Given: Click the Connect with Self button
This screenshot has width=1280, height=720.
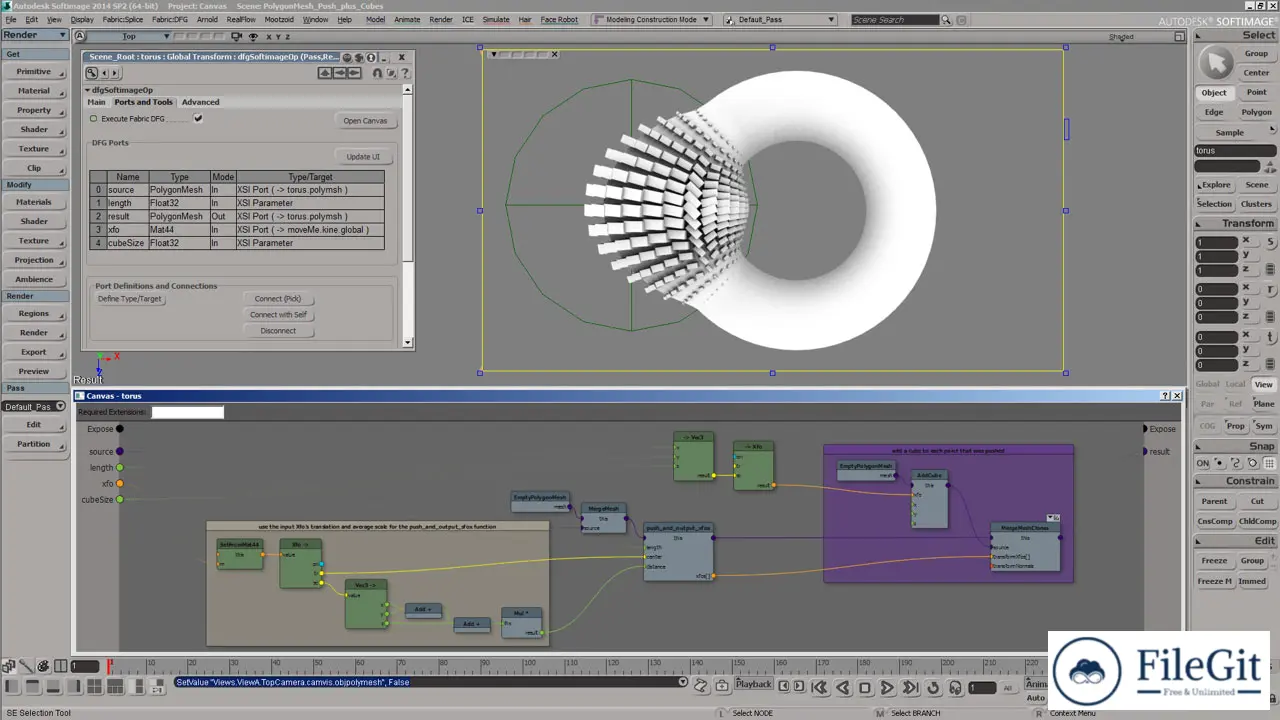Looking at the screenshot, I should click(278, 314).
